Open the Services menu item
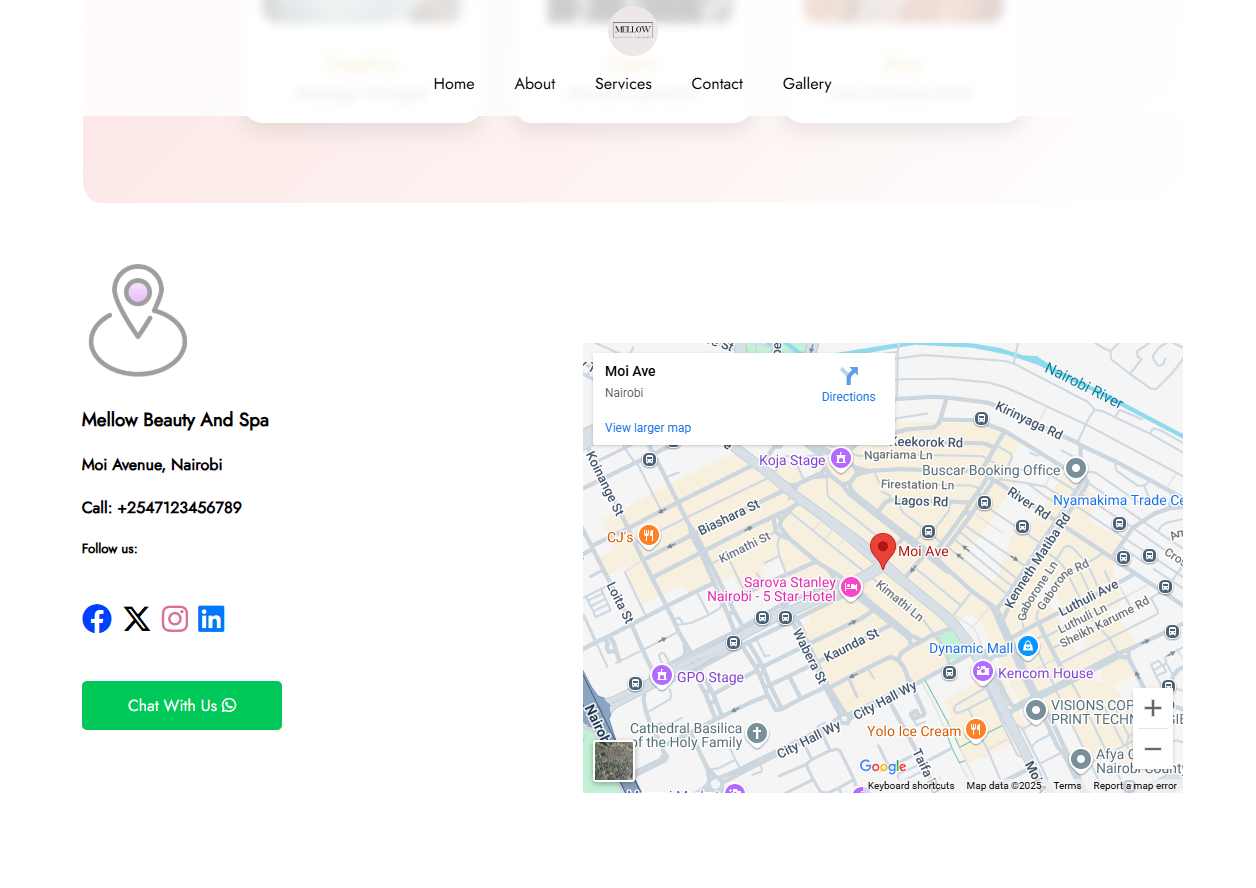Image resolution: width=1256 pixels, height=888 pixels. 623,84
